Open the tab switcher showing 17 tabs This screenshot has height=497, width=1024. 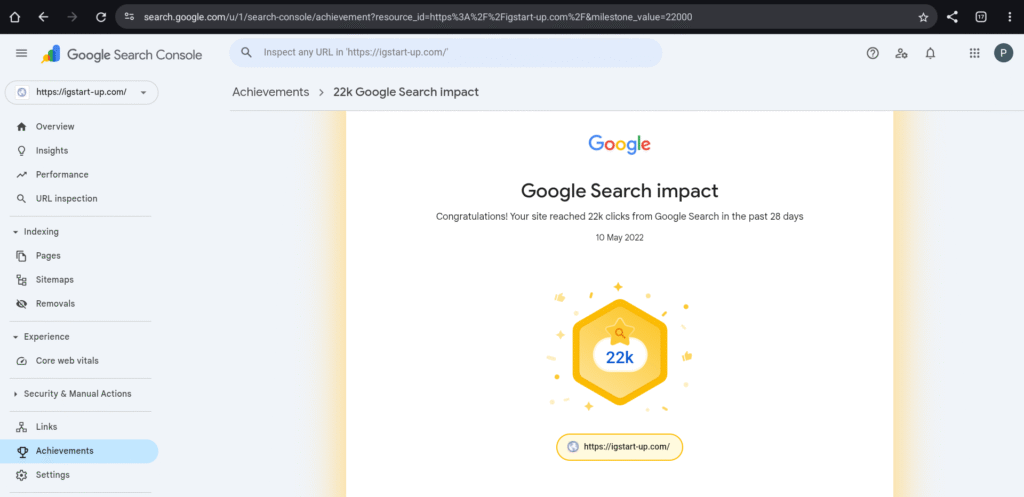coord(981,17)
